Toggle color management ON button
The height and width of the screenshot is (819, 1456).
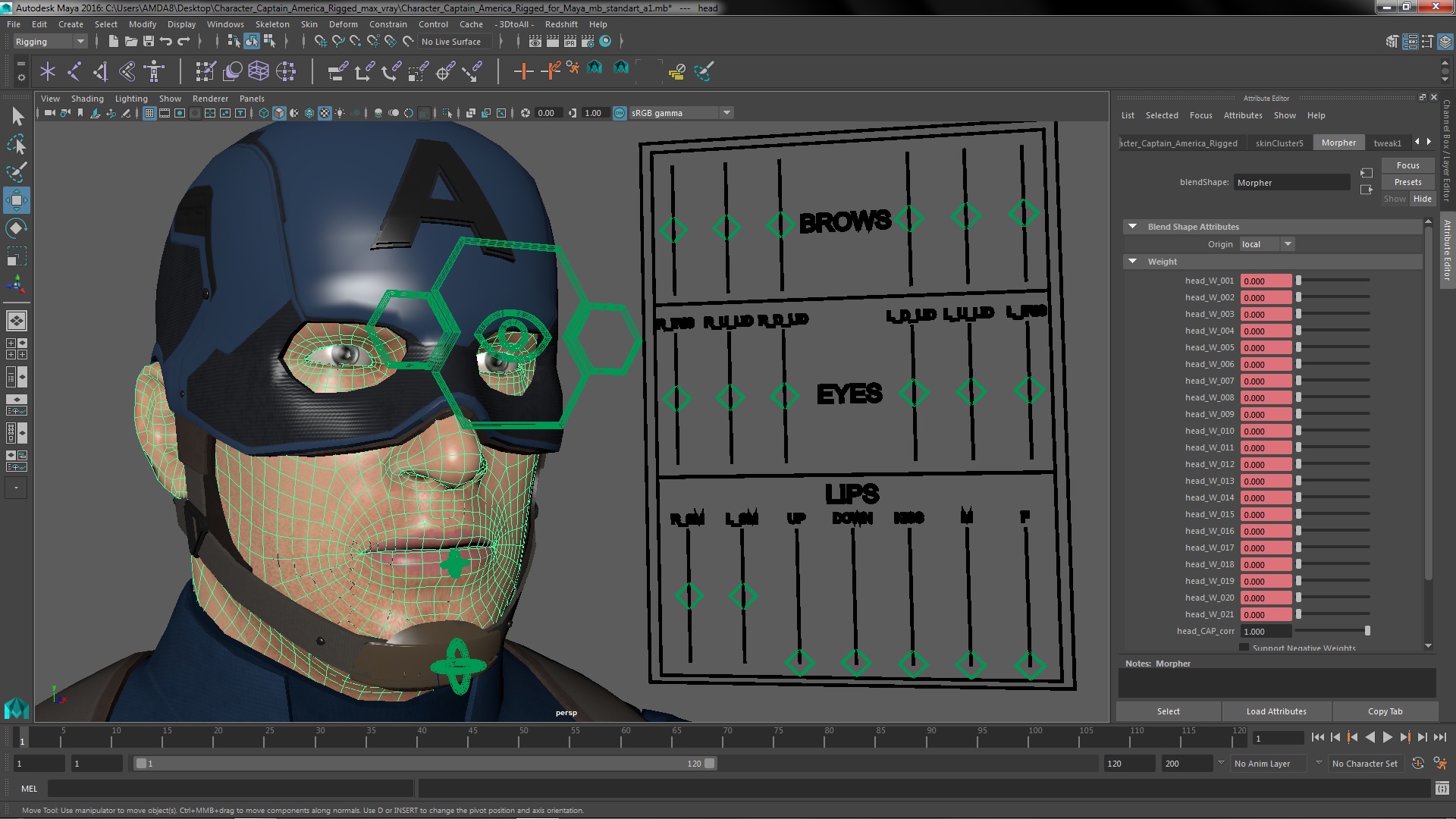click(x=620, y=113)
